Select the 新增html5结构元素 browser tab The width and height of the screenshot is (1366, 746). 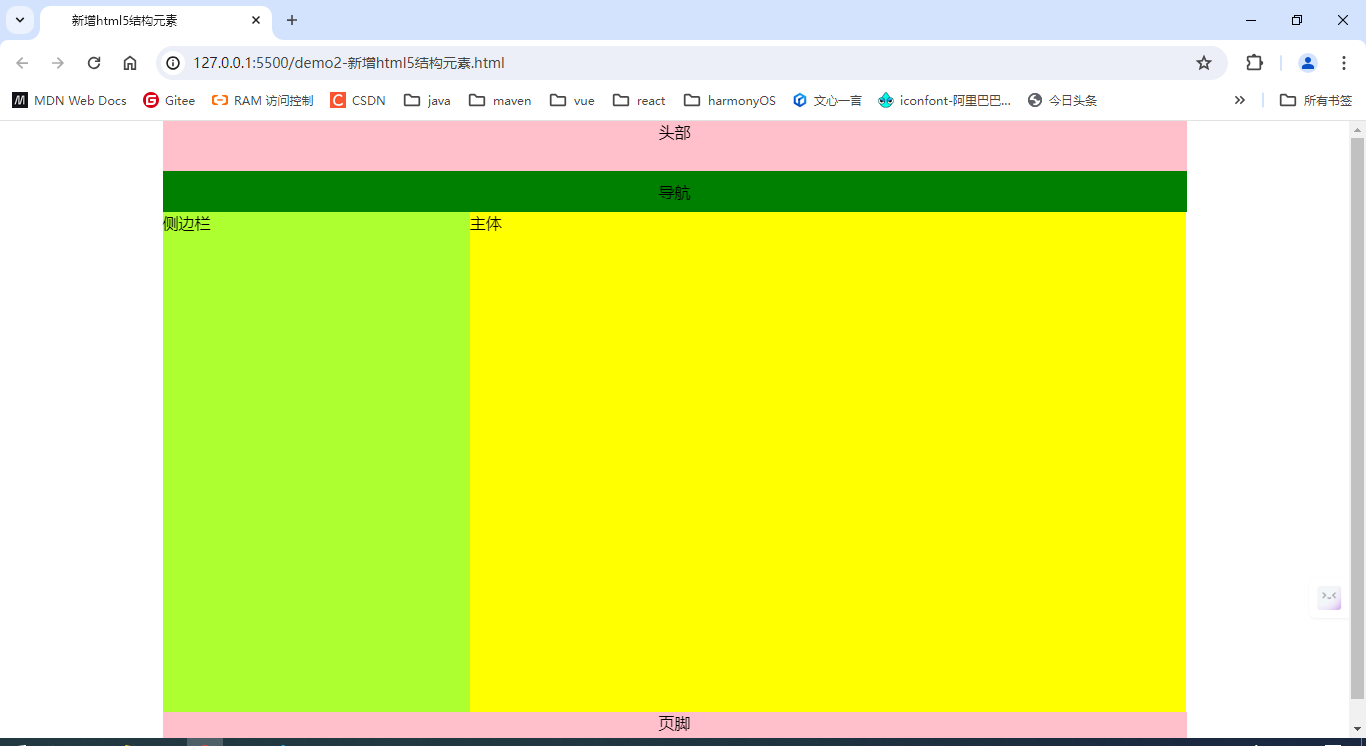tap(155, 21)
